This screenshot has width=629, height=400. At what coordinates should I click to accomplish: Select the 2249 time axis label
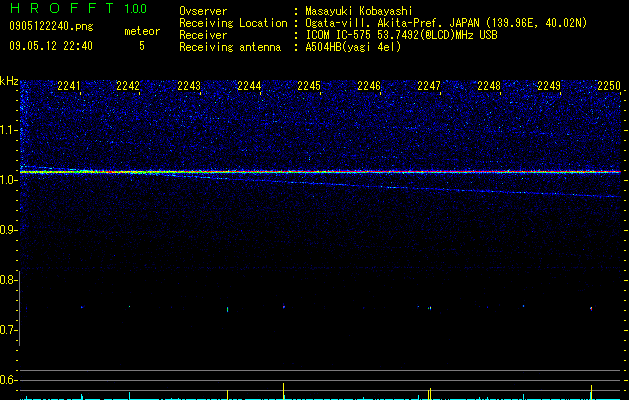(x=549, y=85)
